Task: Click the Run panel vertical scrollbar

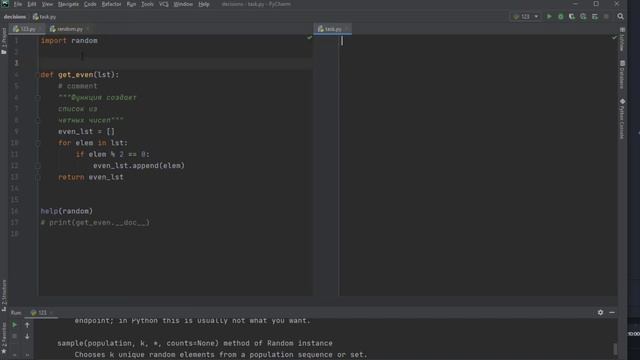Action: point(615,349)
